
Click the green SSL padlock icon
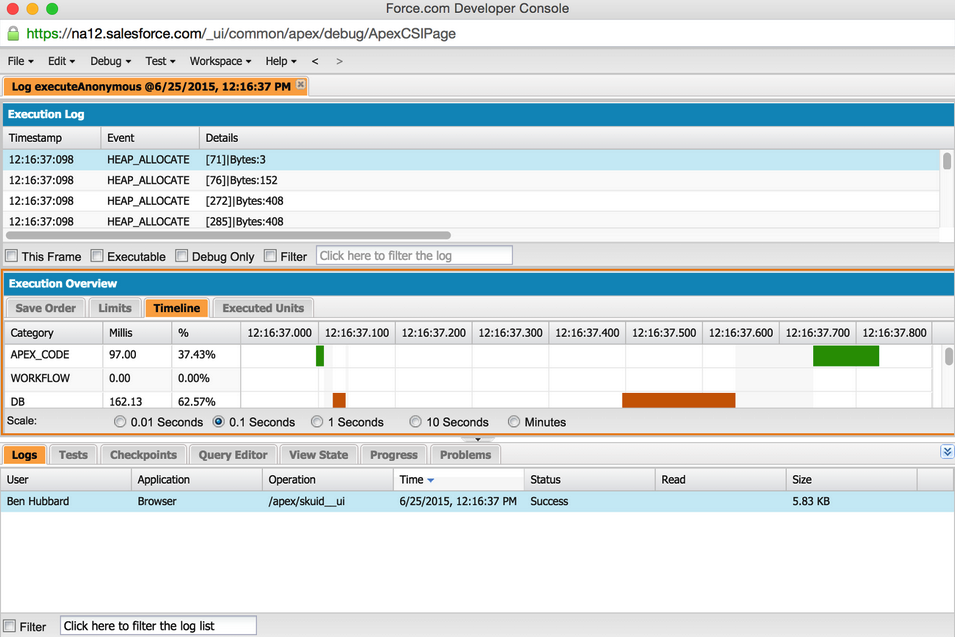(x=13, y=33)
